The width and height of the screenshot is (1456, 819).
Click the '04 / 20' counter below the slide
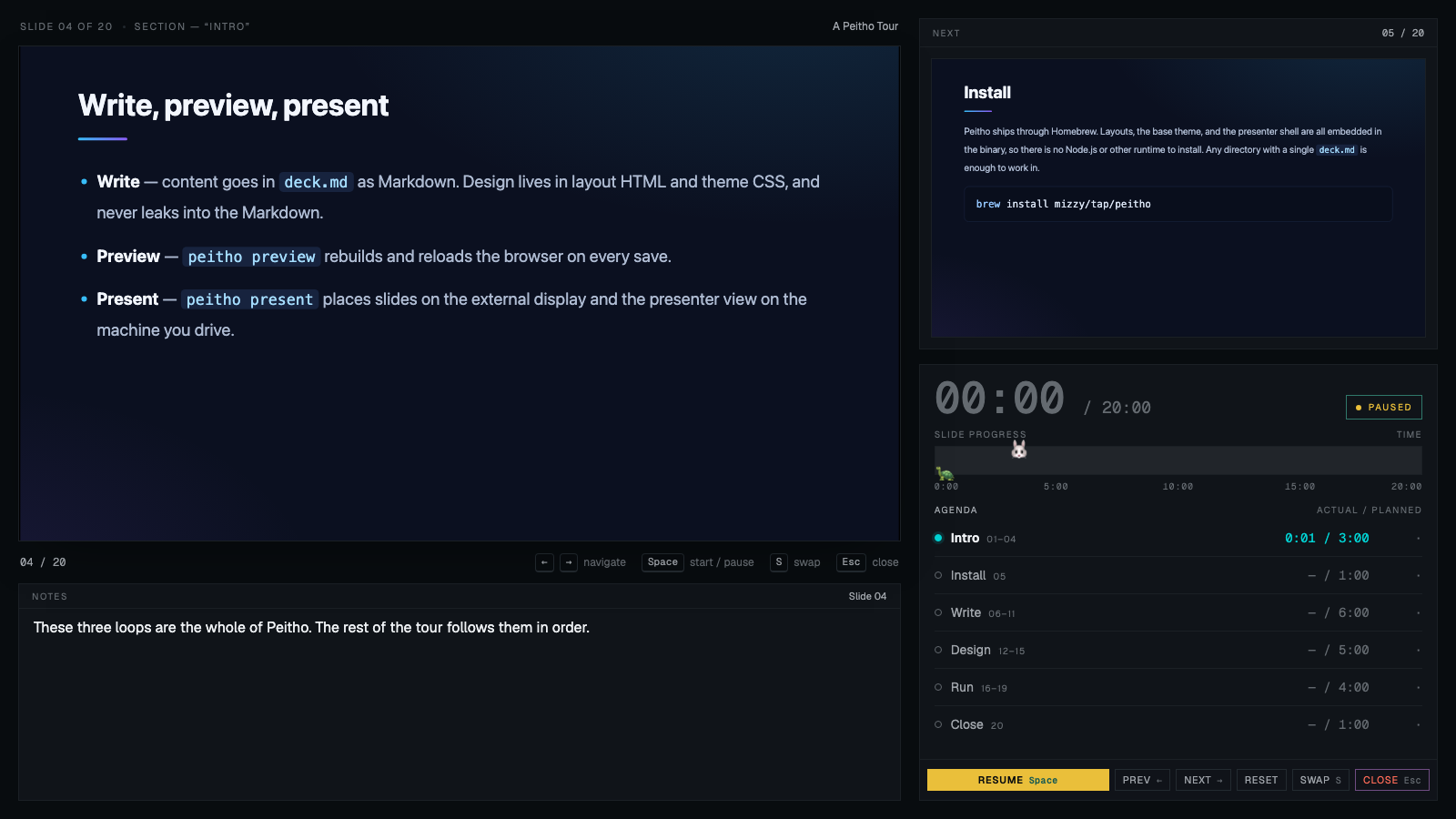click(43, 562)
